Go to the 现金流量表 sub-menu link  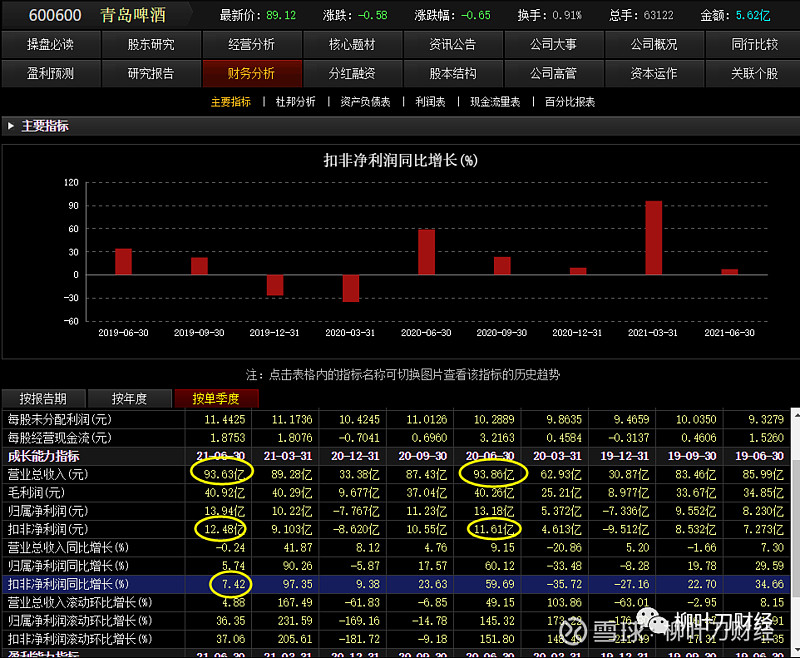click(x=495, y=102)
